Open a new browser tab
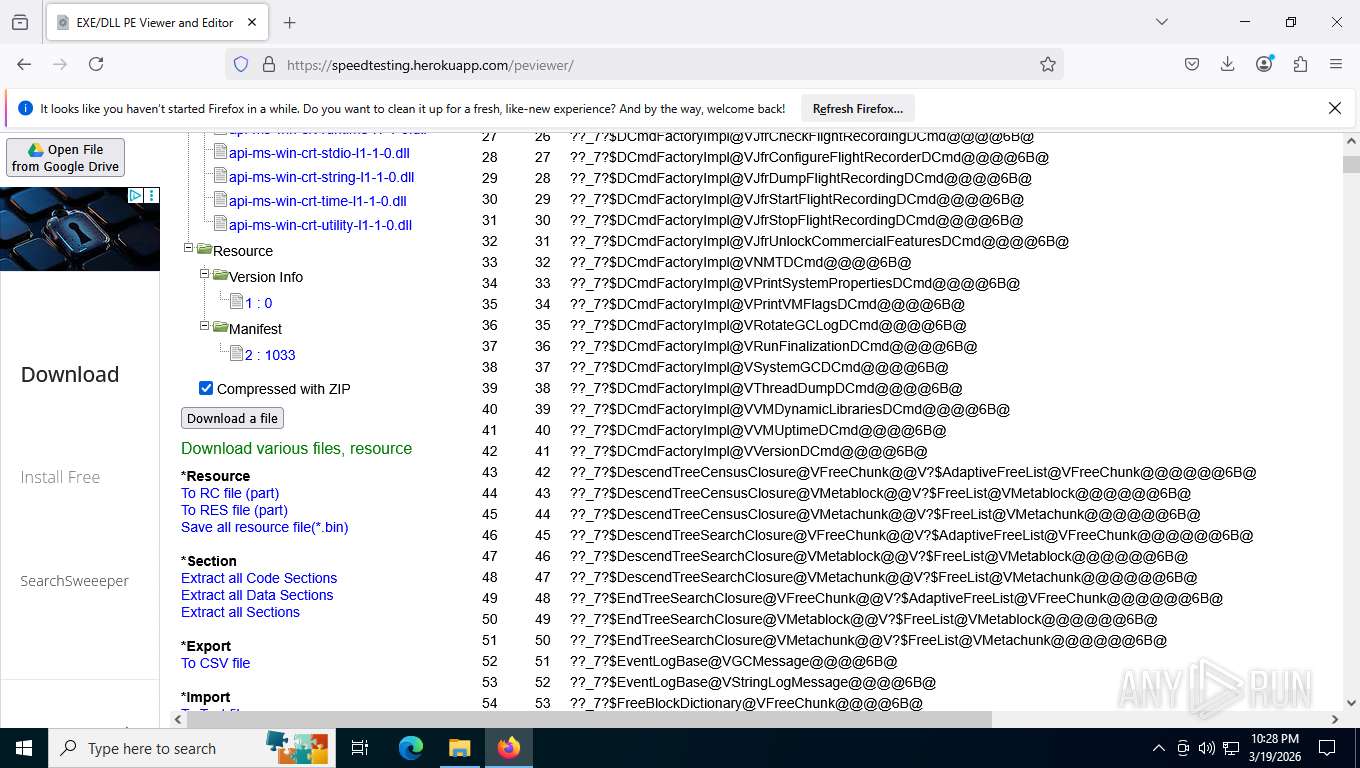Image resolution: width=1360 pixels, height=768 pixels. (290, 22)
